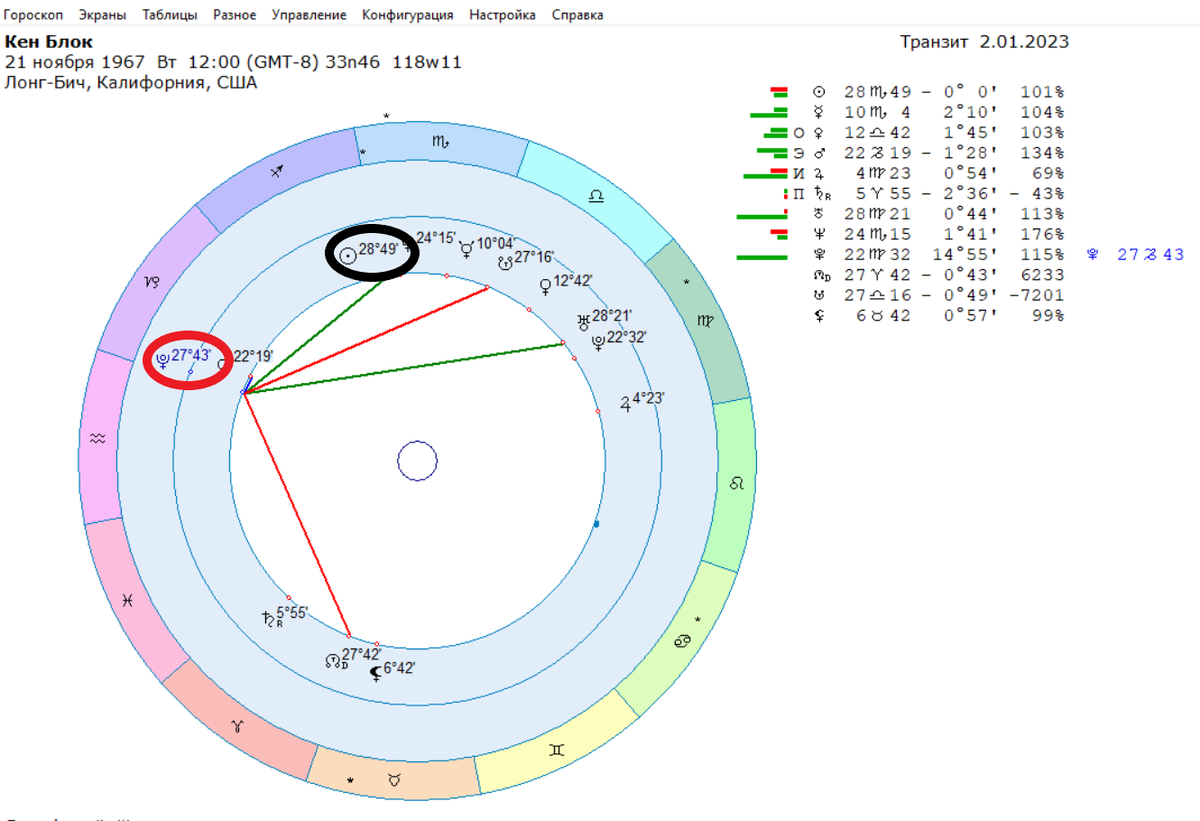Open the Гороскоп menu
The width and height of the screenshot is (1200, 821).
coord(35,15)
